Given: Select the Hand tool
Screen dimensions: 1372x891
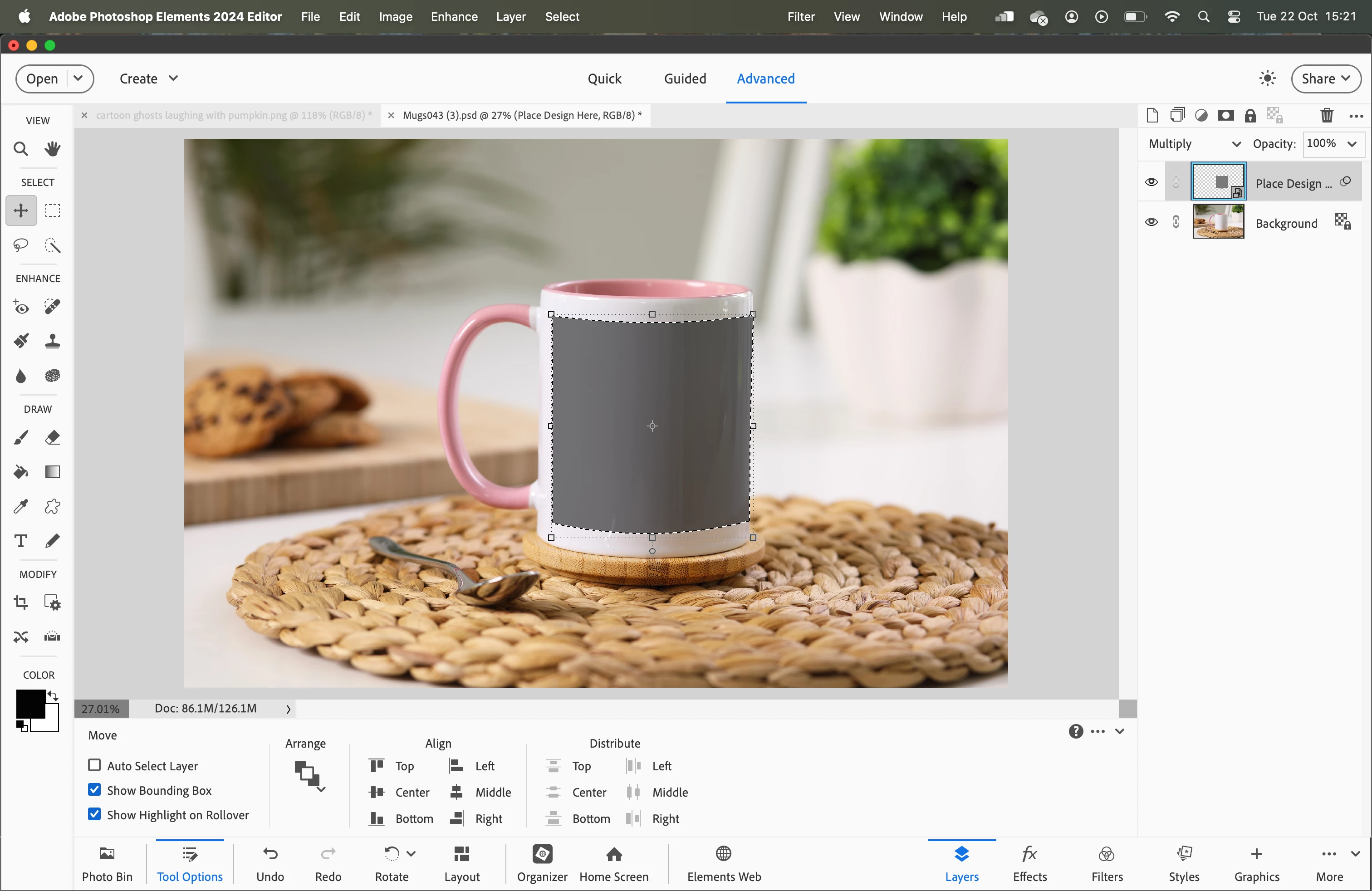Looking at the screenshot, I should [53, 149].
